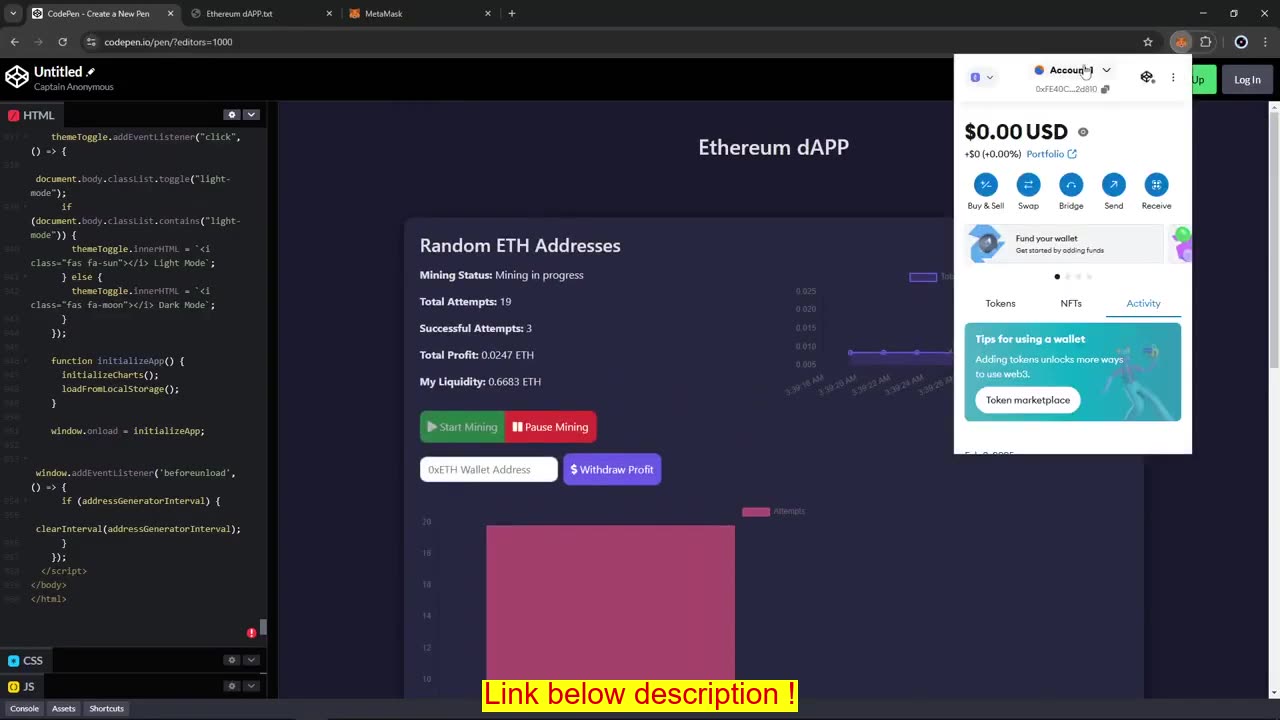Viewport: 1280px width, 720px height.
Task: Open the Console panel
Action: (x=24, y=708)
